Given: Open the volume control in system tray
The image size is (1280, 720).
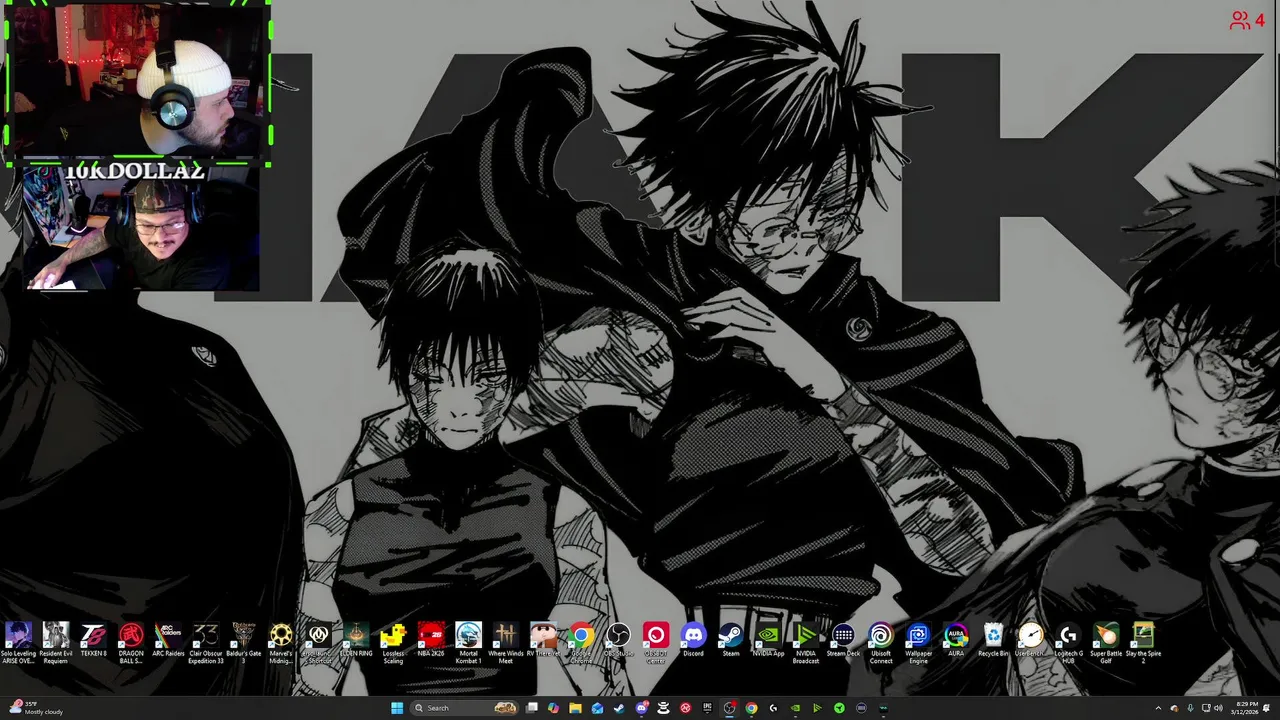Looking at the screenshot, I should click(x=1217, y=708).
